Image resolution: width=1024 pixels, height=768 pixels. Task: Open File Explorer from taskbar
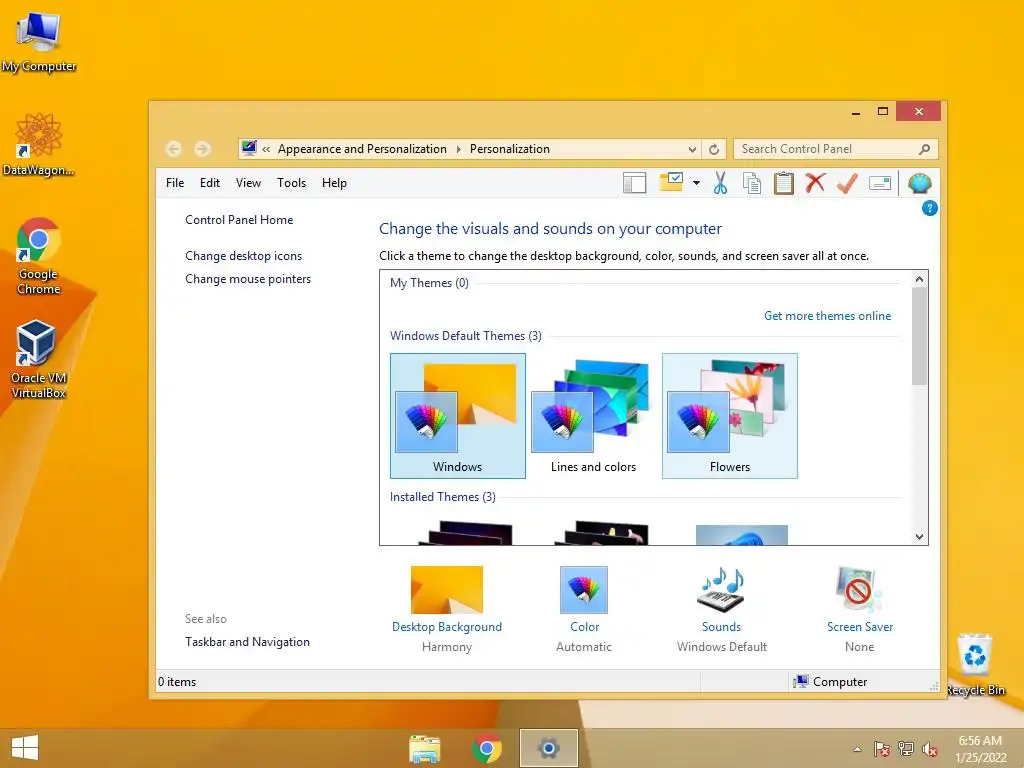pos(424,748)
